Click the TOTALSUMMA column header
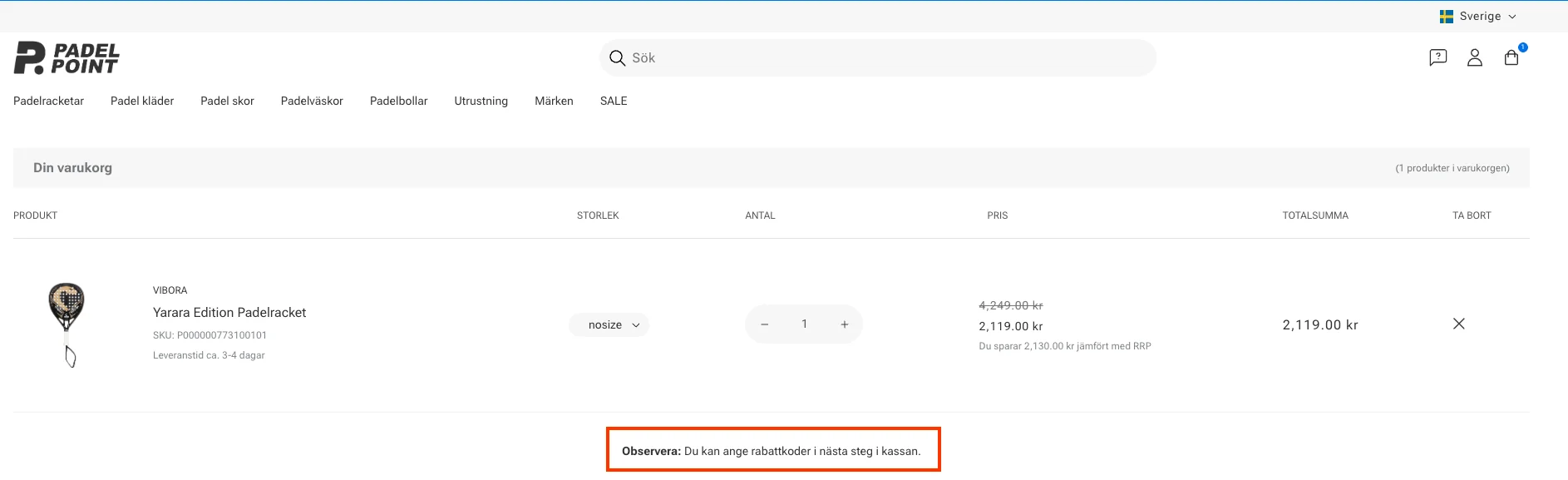This screenshot has width=1568, height=480. [x=1315, y=215]
